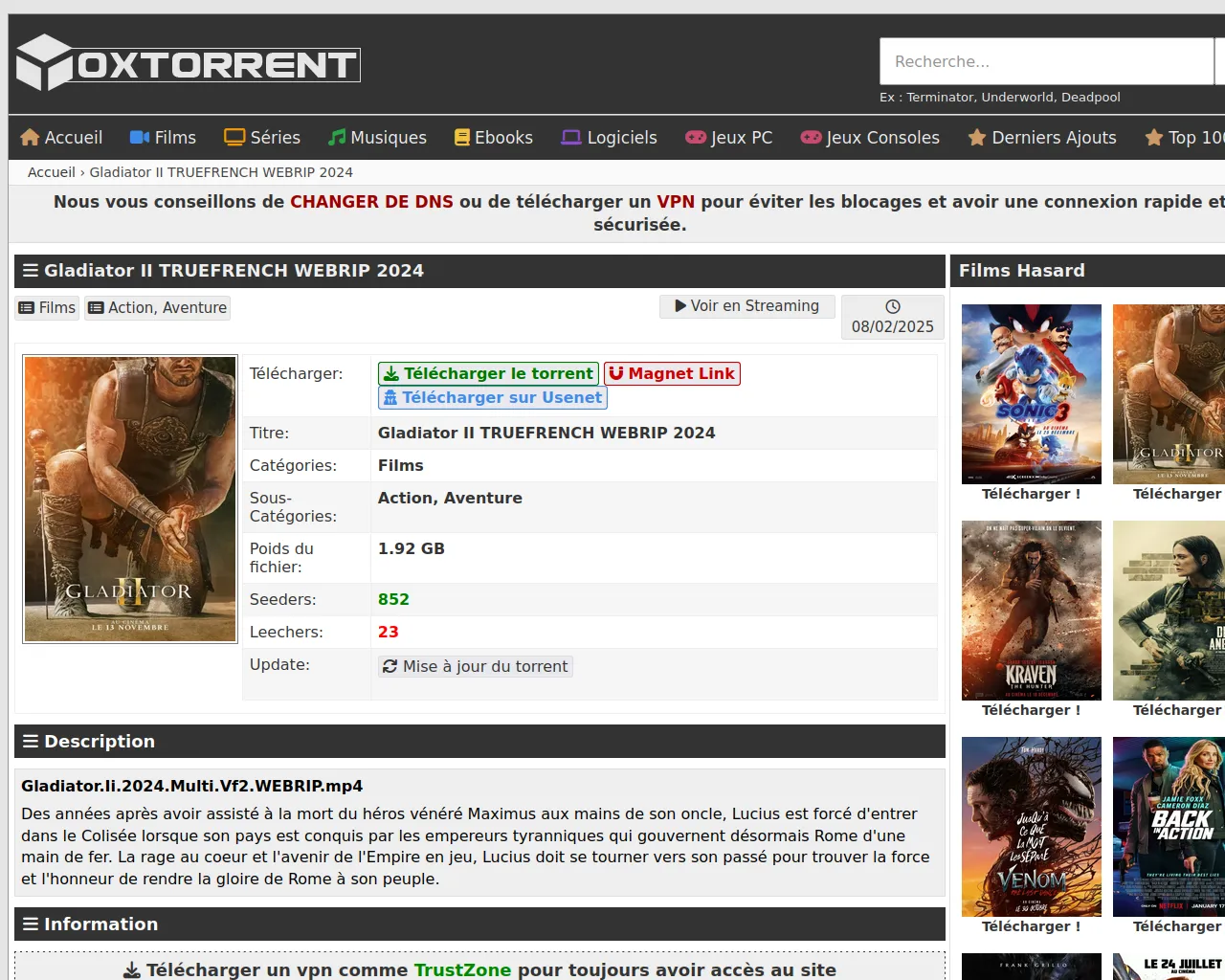Screen dimensions: 1225x980
Task: Click the camera icon beside Films
Action: click(x=140, y=138)
